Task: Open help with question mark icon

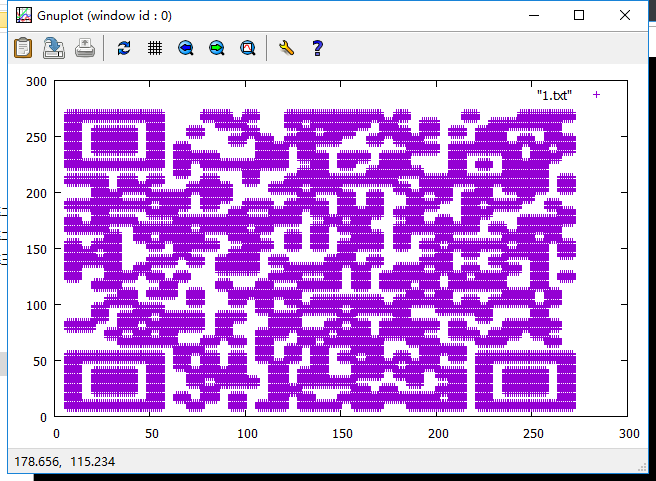Action: point(317,47)
